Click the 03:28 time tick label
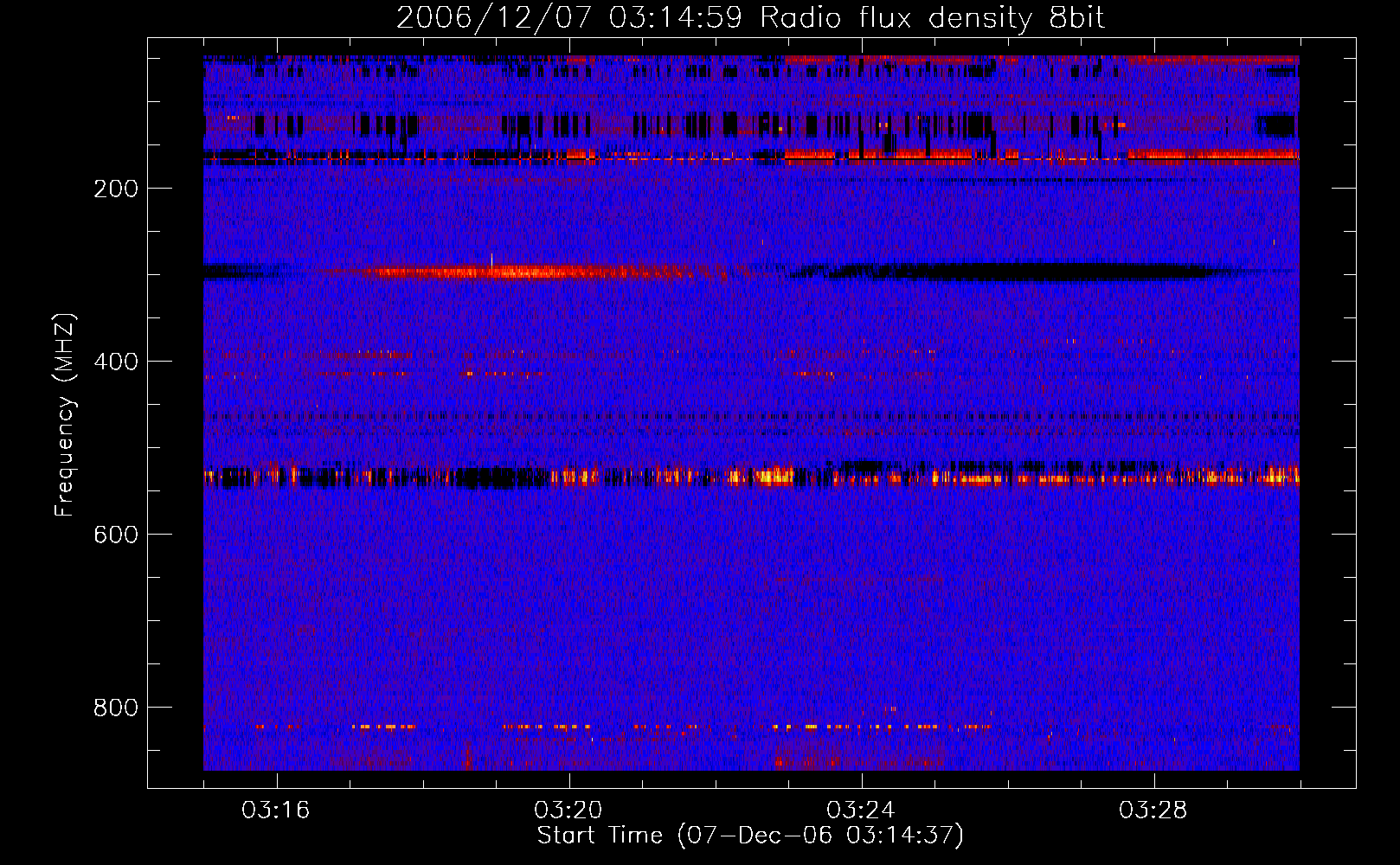Image resolution: width=1400 pixels, height=865 pixels. 1153,811
